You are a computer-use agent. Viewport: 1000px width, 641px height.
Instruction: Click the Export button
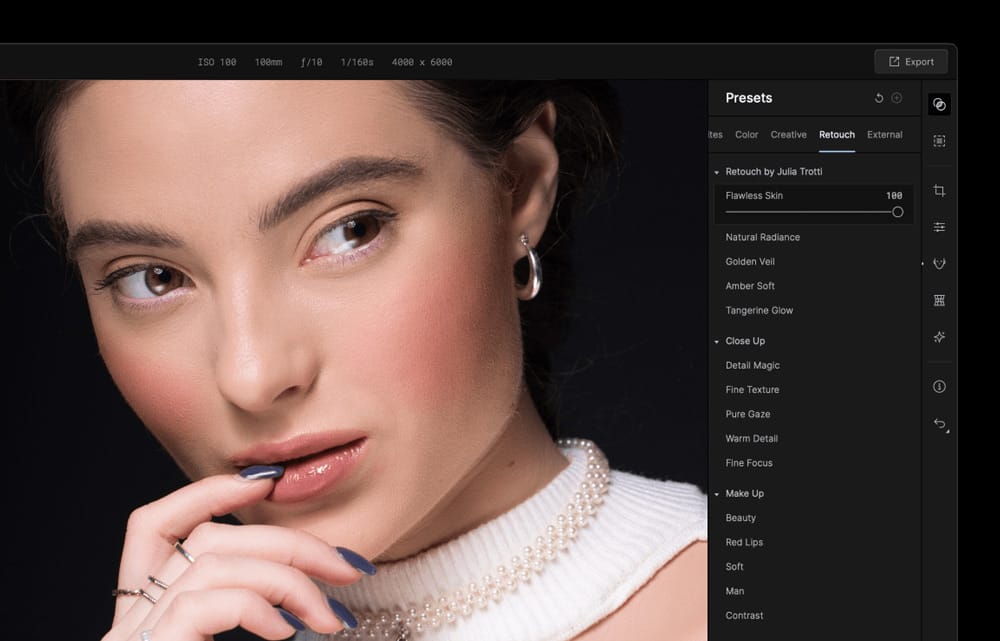pos(911,62)
